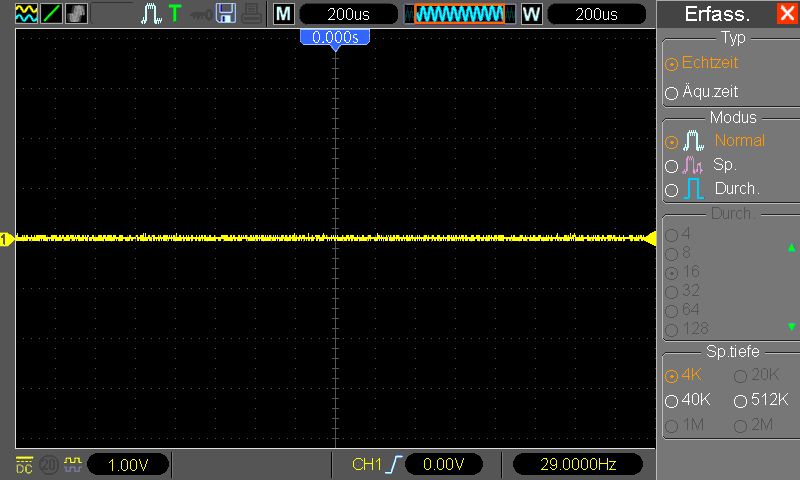Screen dimensions: 800x480
Task: Click the 20 bandwidth limit icon
Action: pos(49,465)
